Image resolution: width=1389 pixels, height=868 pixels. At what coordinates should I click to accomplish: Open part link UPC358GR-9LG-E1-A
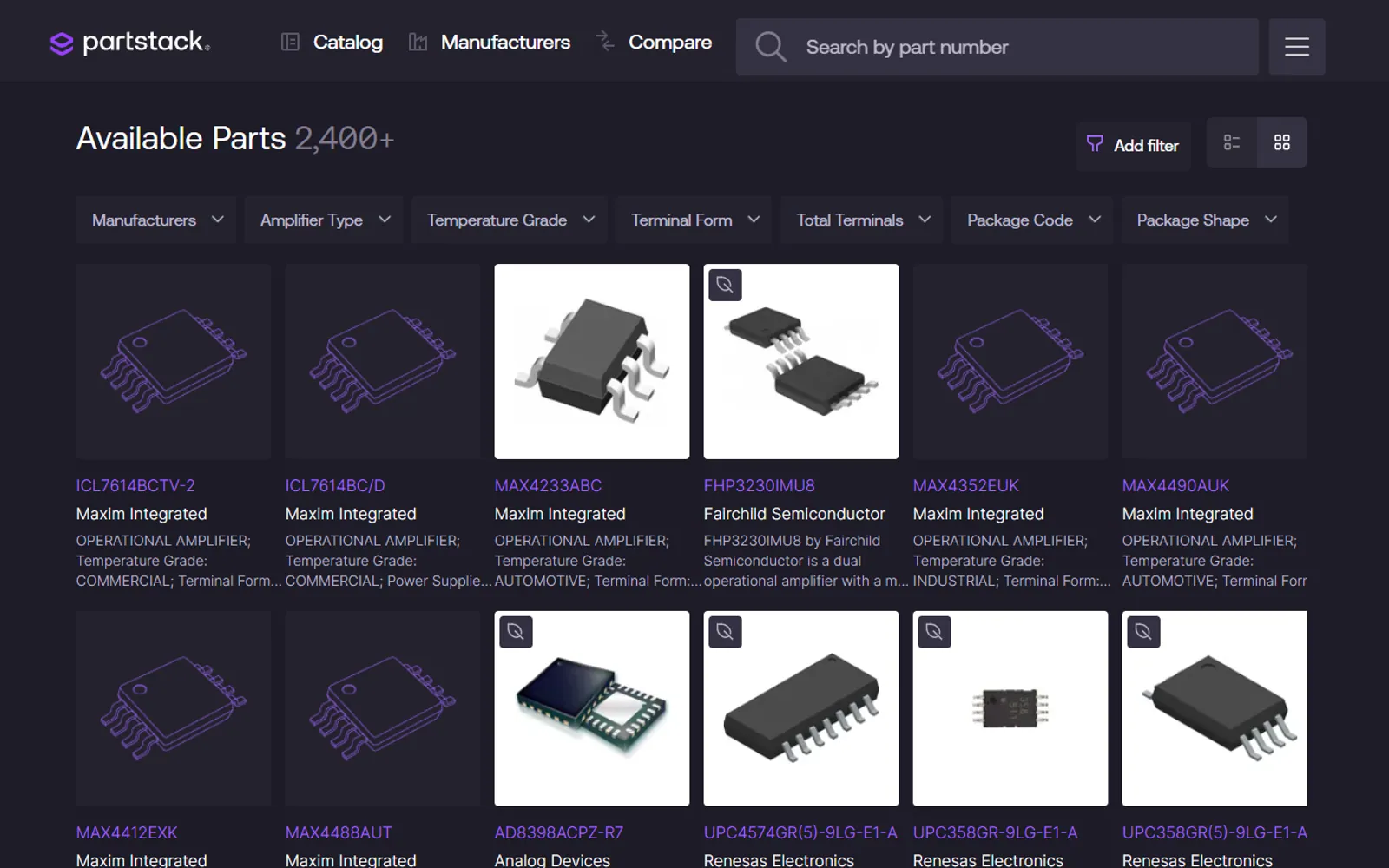point(995,832)
